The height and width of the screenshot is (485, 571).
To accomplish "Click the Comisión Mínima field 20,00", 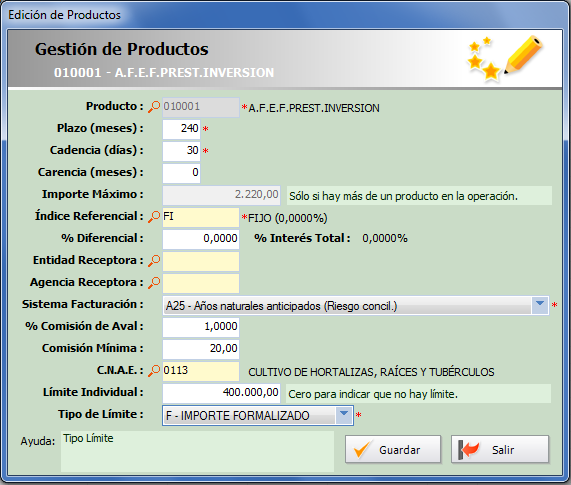I will pos(201,349).
